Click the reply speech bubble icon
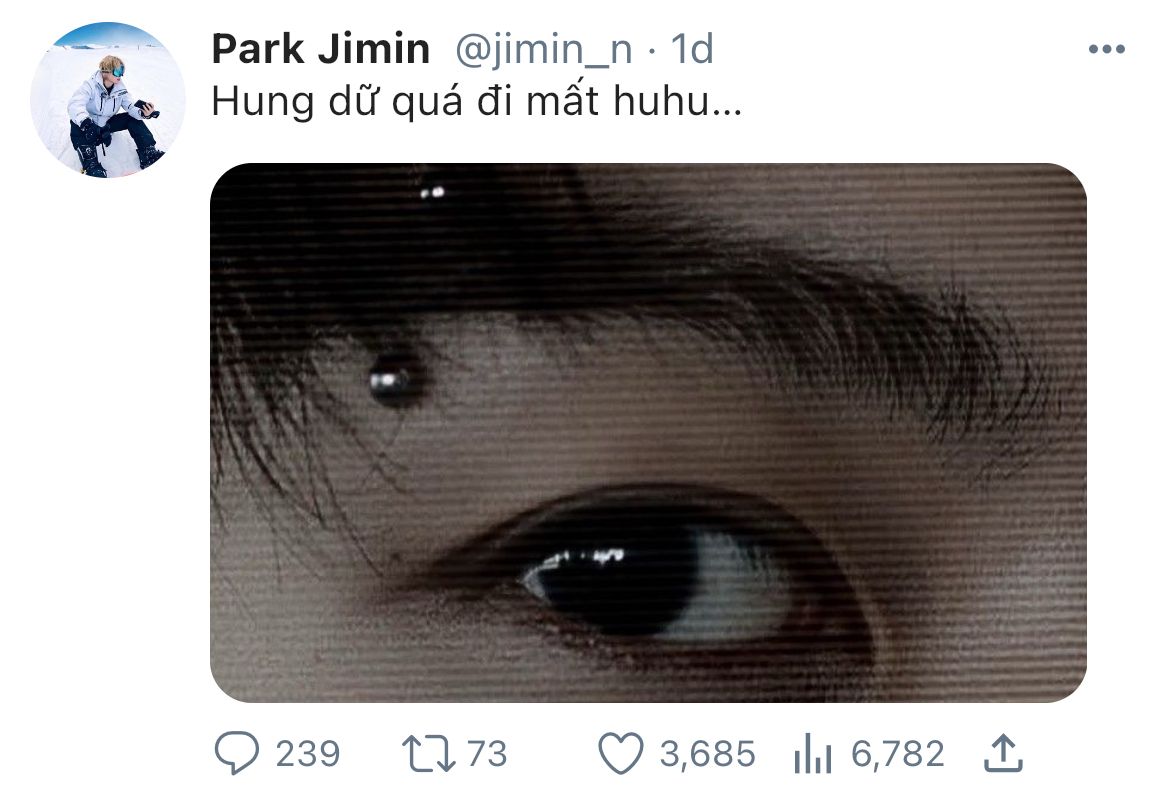Screen dimensions: 1170x801 tap(238, 754)
